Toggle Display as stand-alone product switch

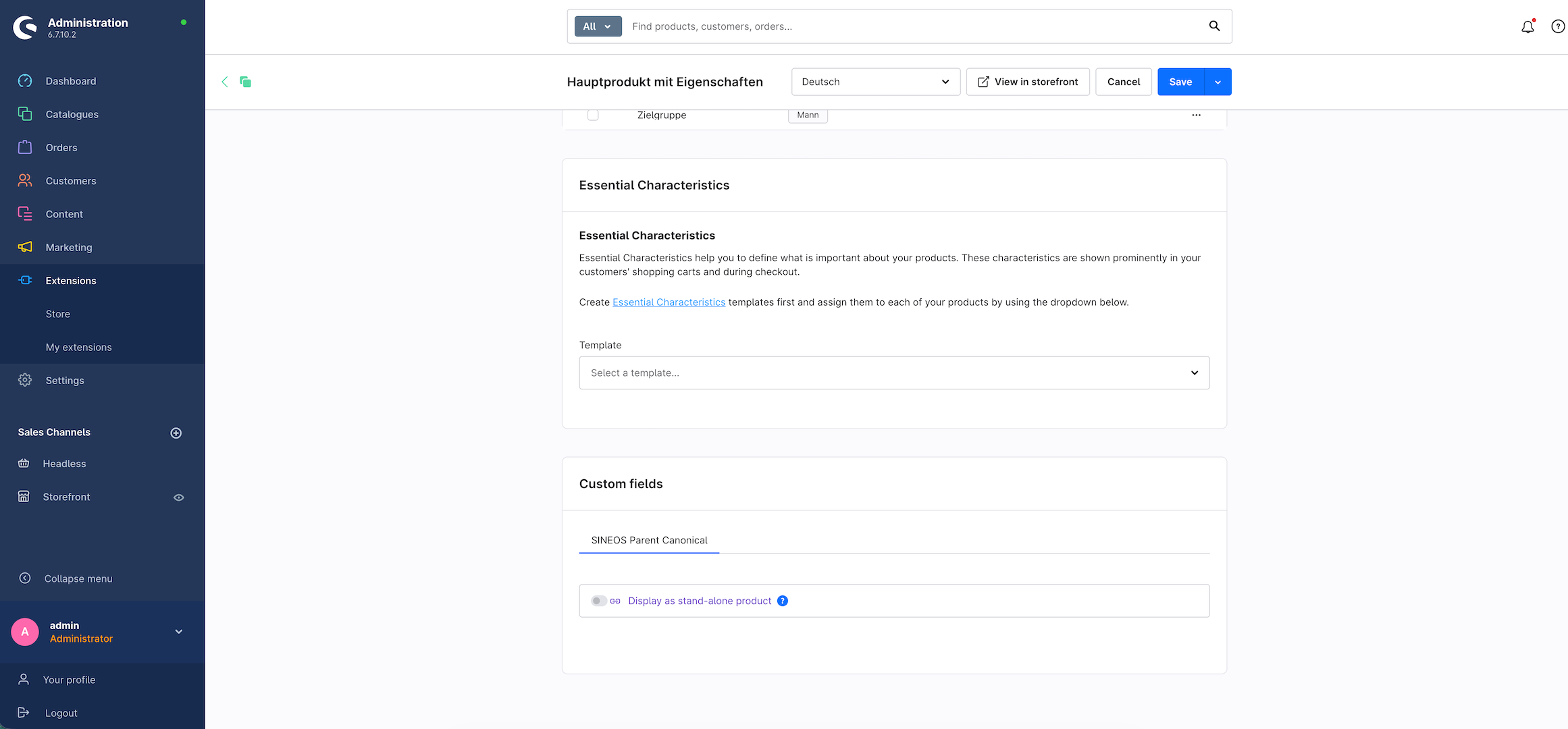tap(598, 601)
